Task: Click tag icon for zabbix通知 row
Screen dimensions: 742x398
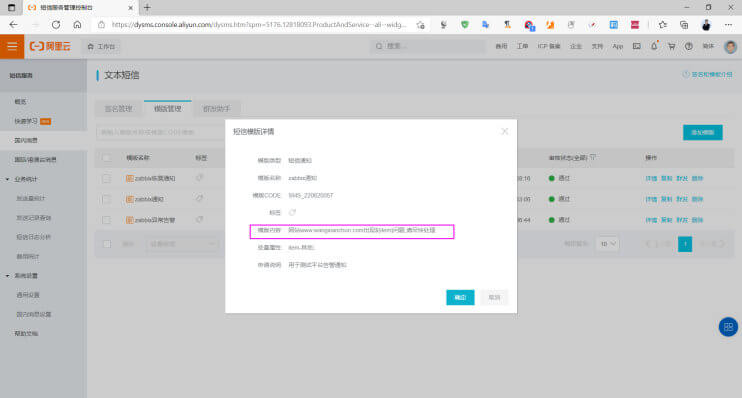Action: pyautogui.click(x=200, y=199)
